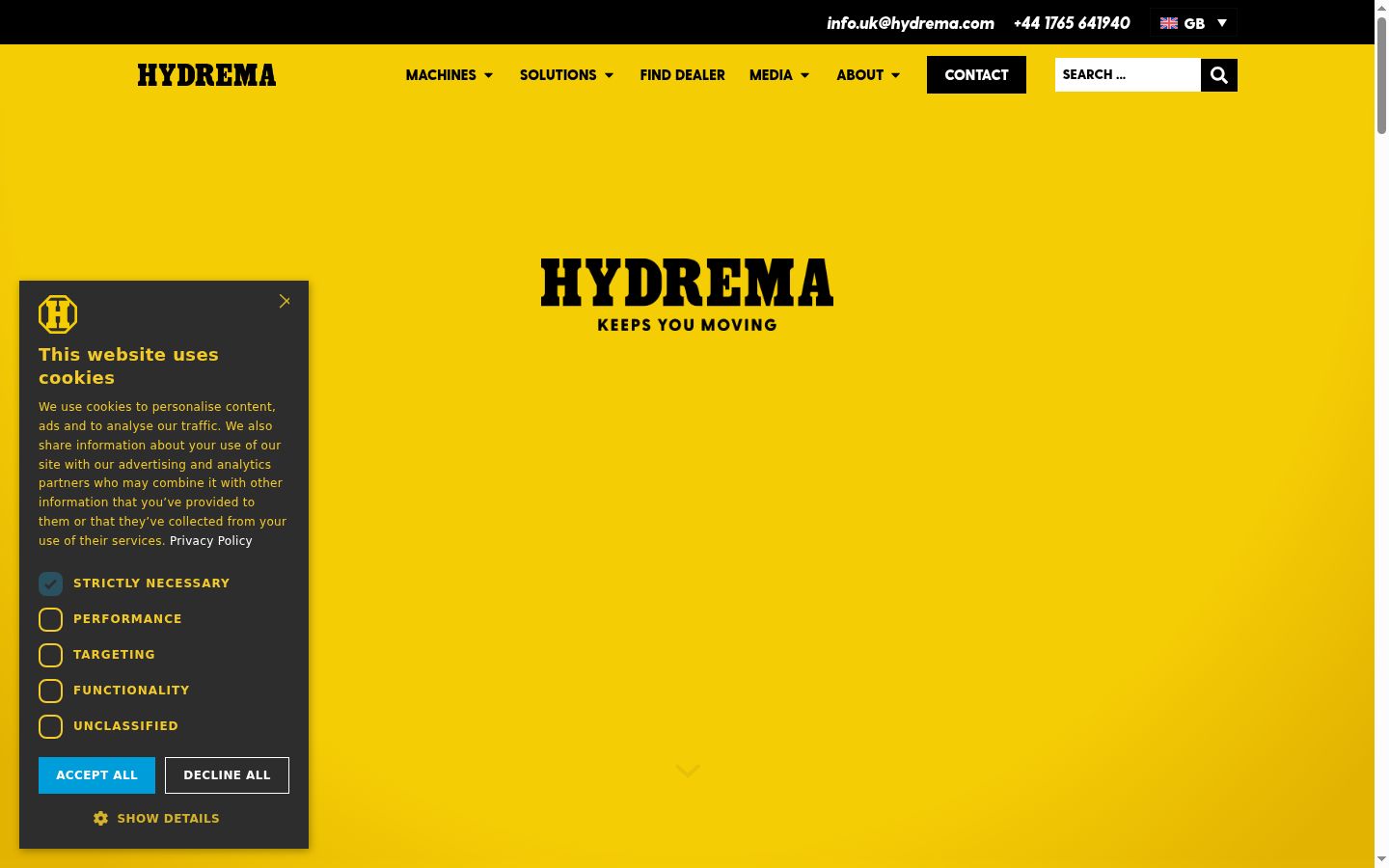Viewport: 1389px width, 868px height.
Task: Click the scrollbar down arrow
Action: click(x=1381, y=858)
